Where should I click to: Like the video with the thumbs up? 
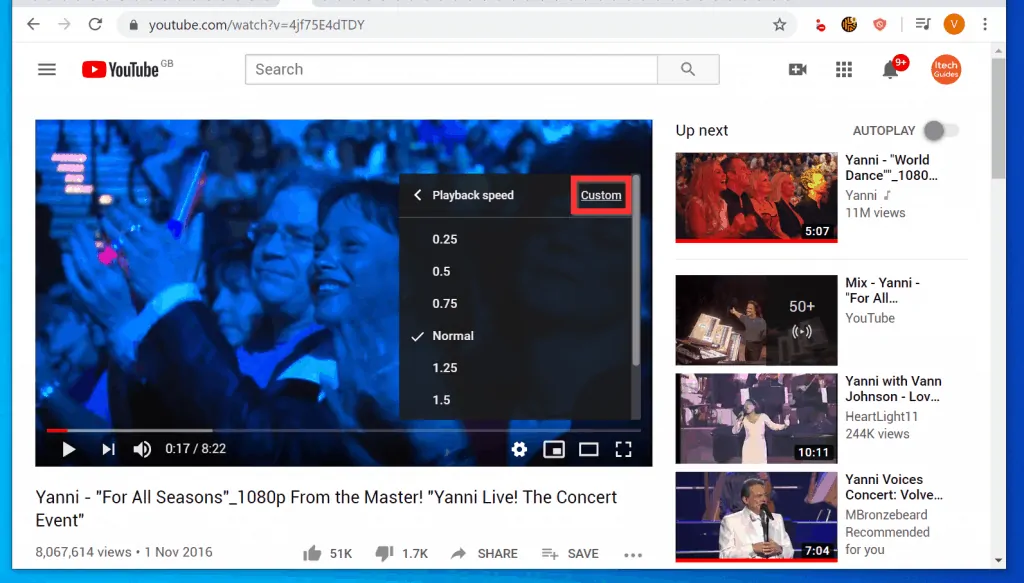pyautogui.click(x=312, y=554)
